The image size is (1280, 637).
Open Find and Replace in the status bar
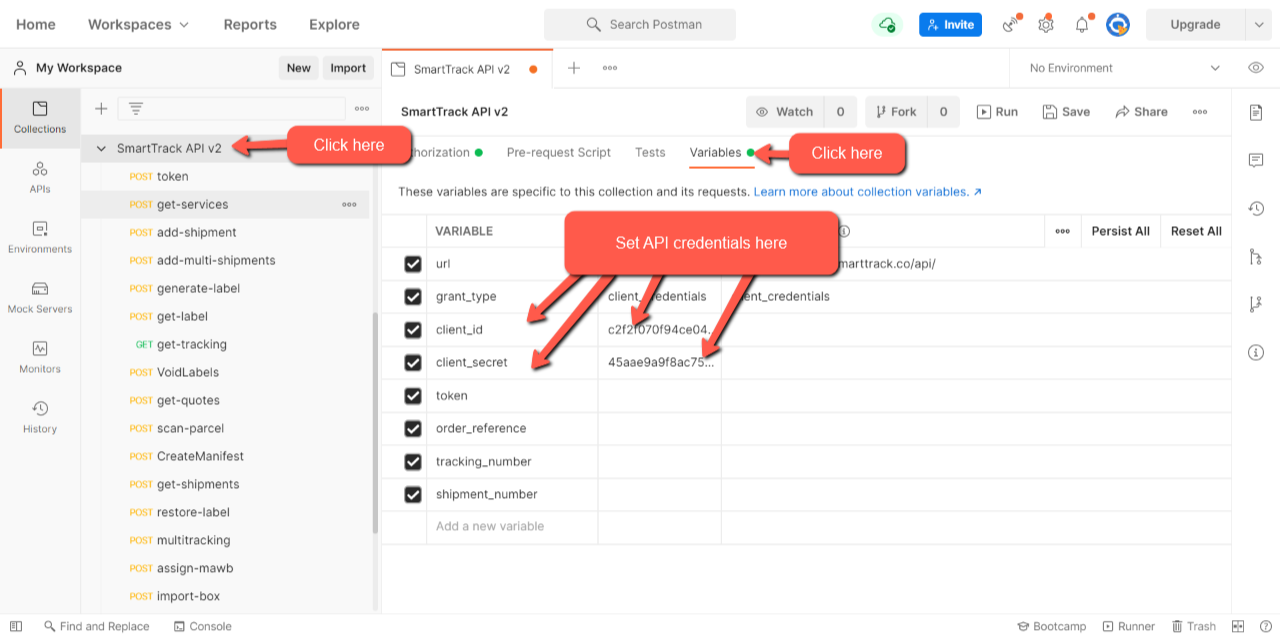(x=96, y=626)
